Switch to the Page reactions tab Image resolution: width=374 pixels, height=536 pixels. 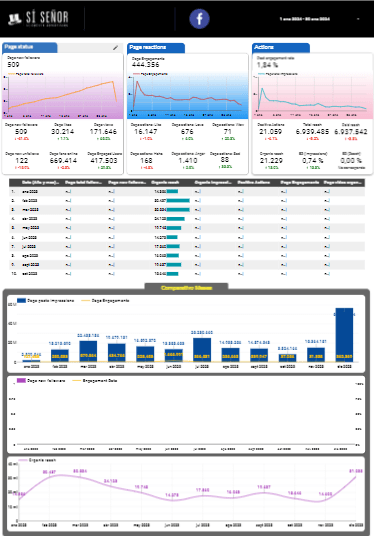156,48
